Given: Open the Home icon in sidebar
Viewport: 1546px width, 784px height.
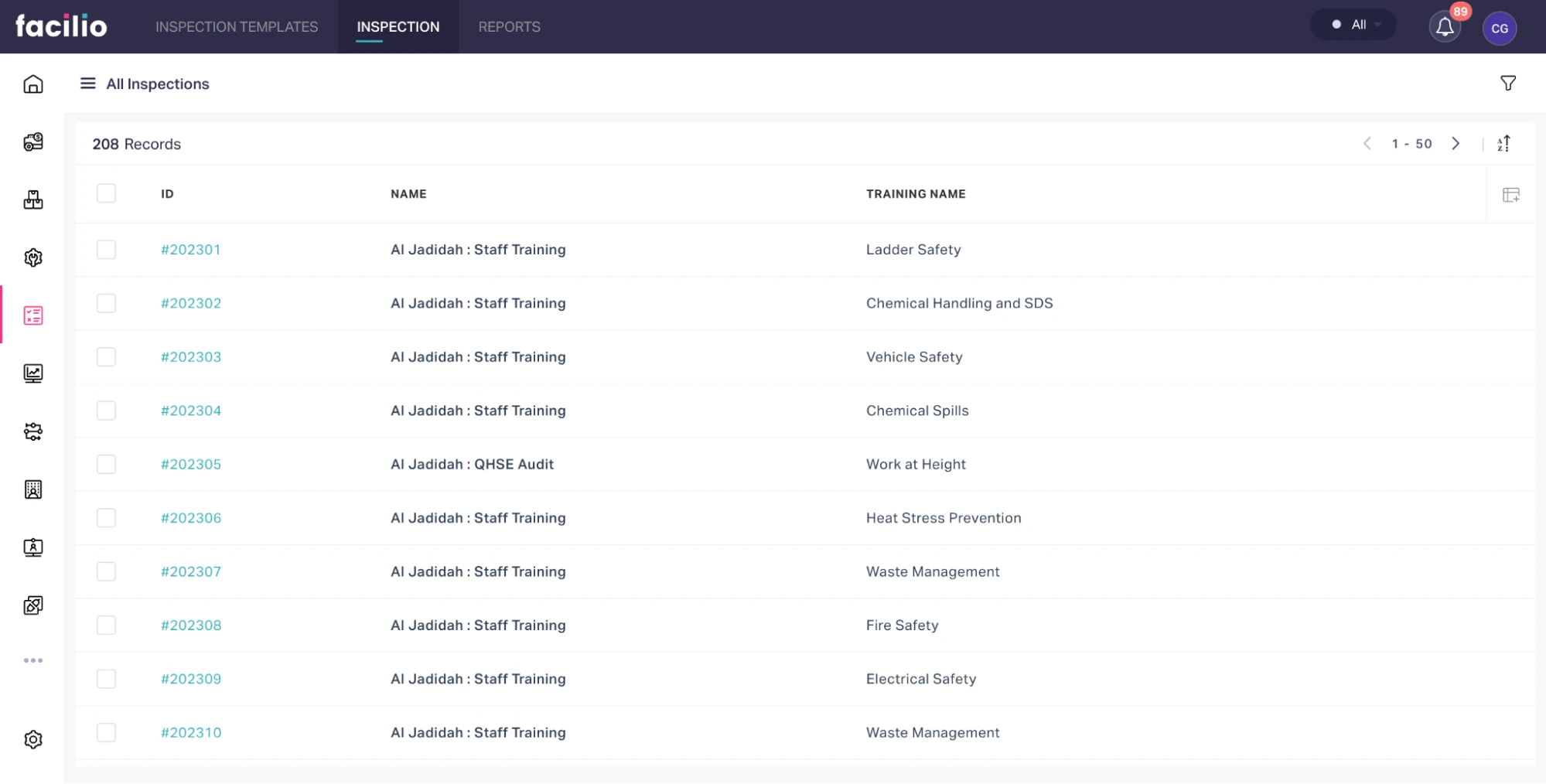Looking at the screenshot, I should [32, 84].
